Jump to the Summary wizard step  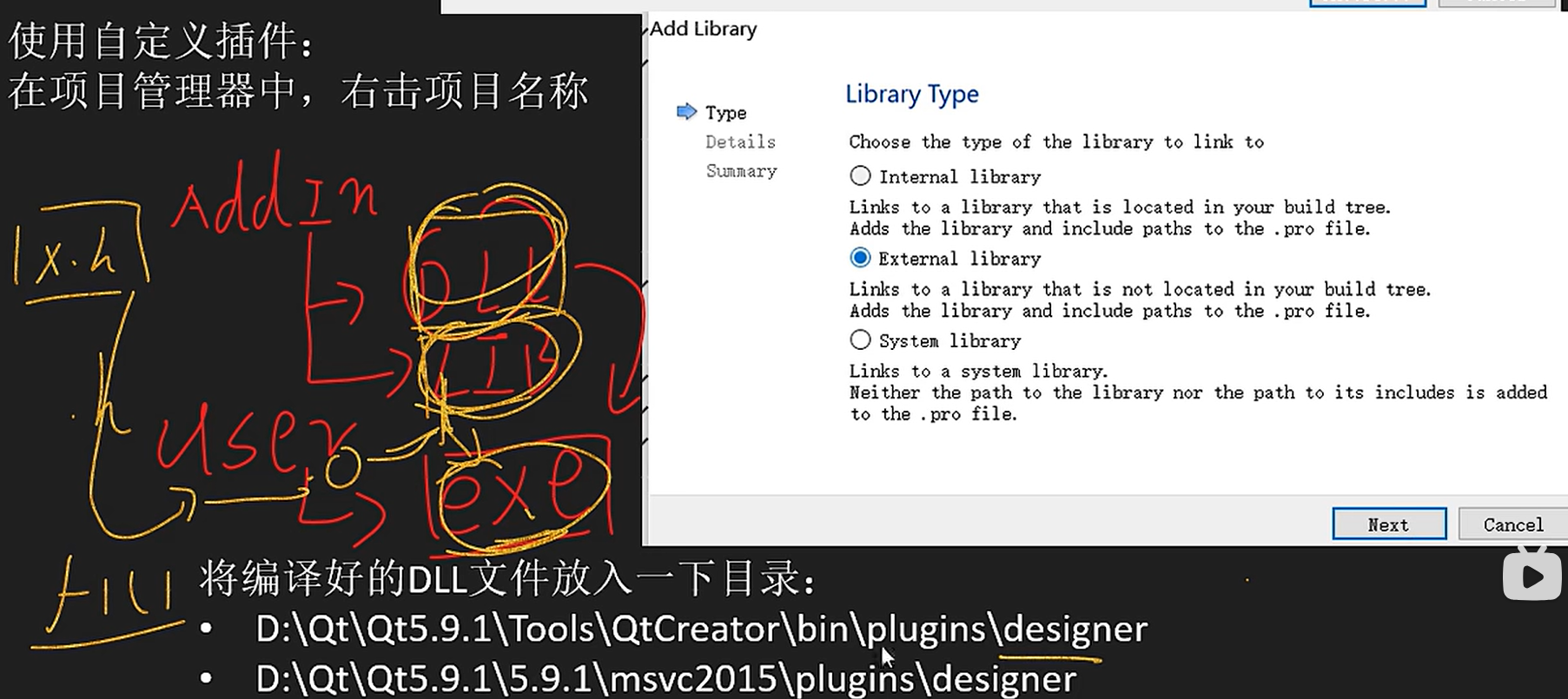click(x=741, y=171)
